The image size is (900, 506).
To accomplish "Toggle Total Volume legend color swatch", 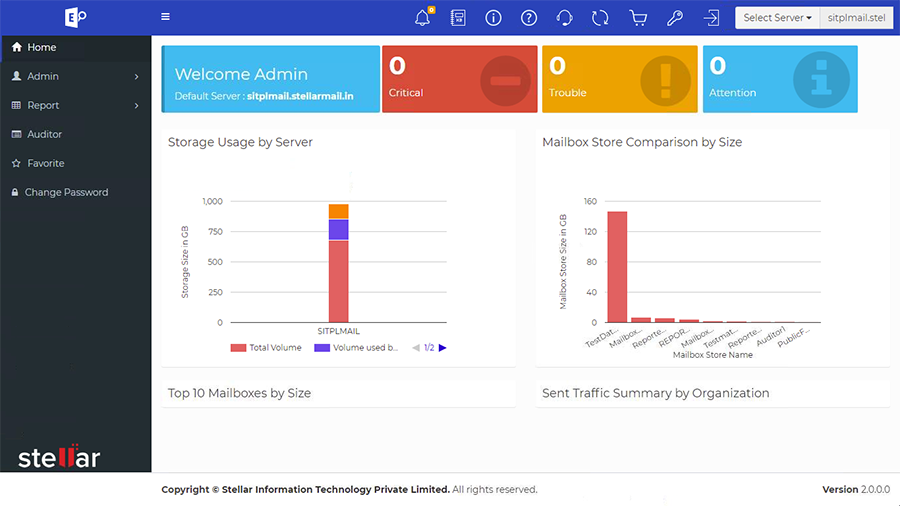I will pos(238,348).
